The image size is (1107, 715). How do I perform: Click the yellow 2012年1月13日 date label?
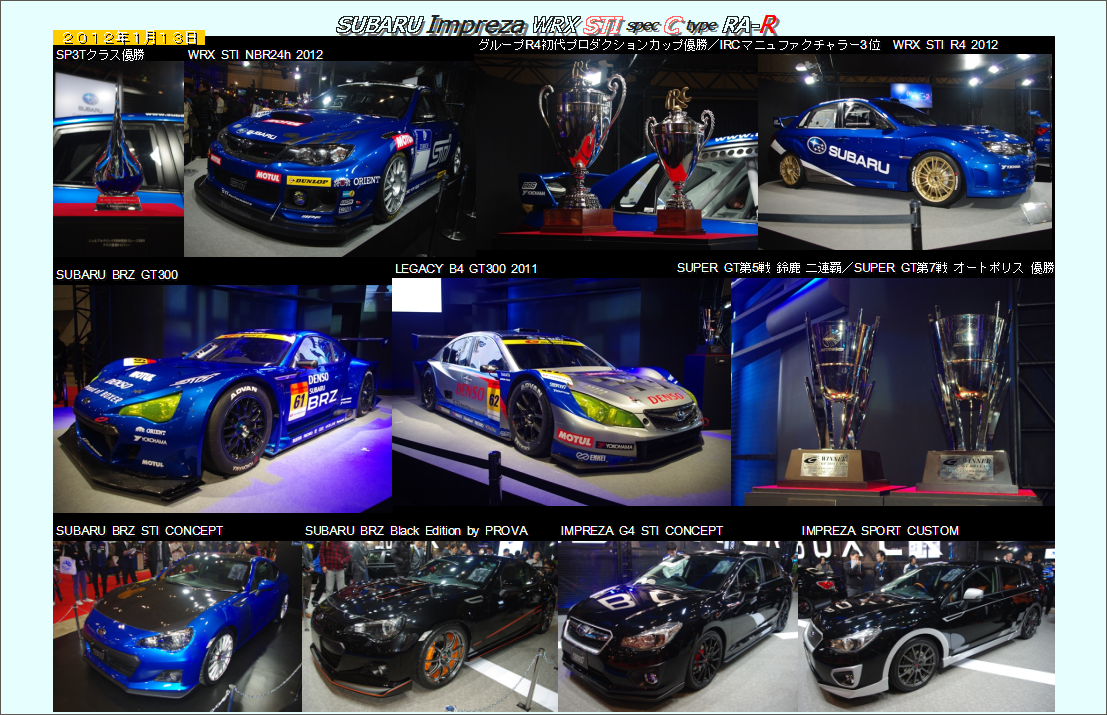point(129,38)
